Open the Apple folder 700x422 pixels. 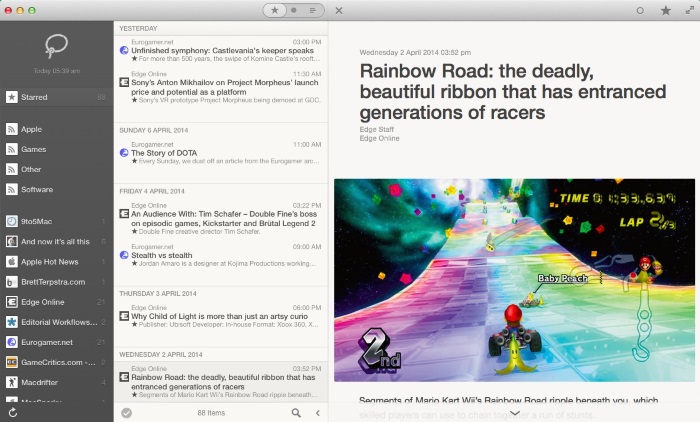(x=57, y=129)
